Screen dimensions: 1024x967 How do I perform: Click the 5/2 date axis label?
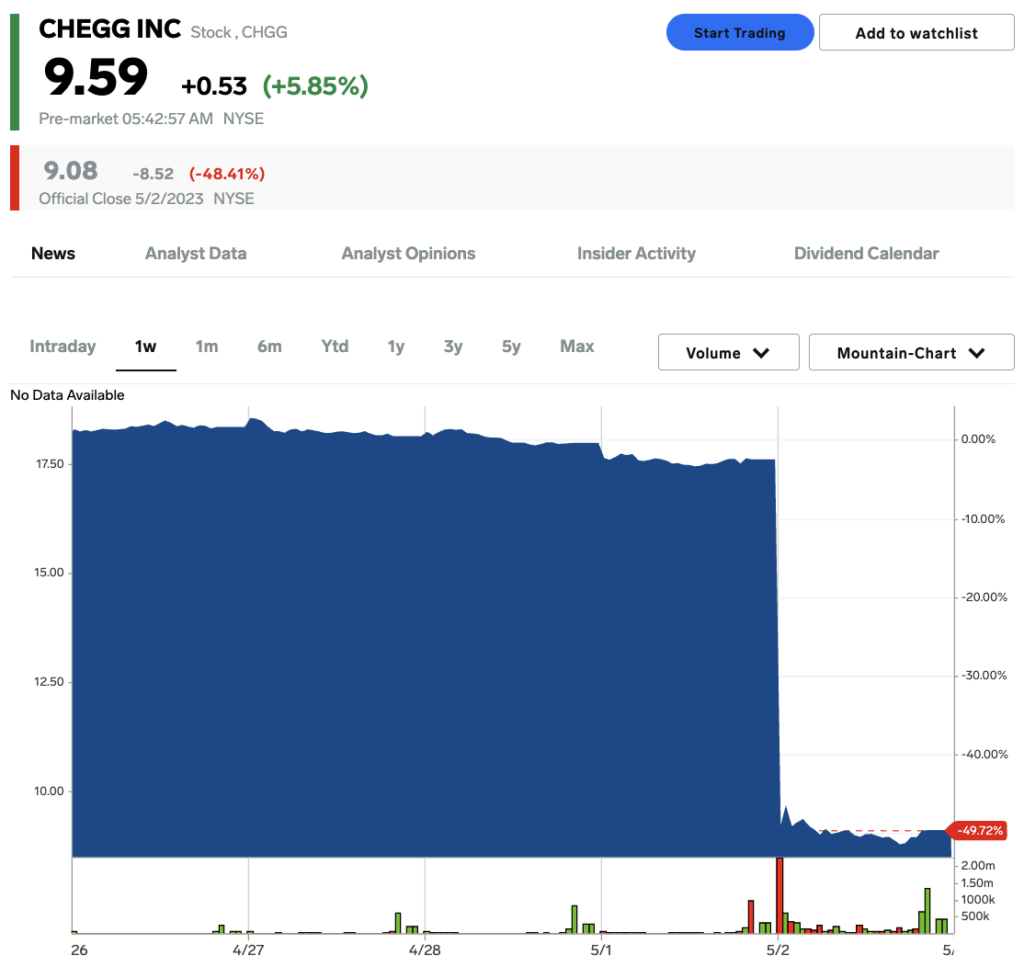coord(777,950)
